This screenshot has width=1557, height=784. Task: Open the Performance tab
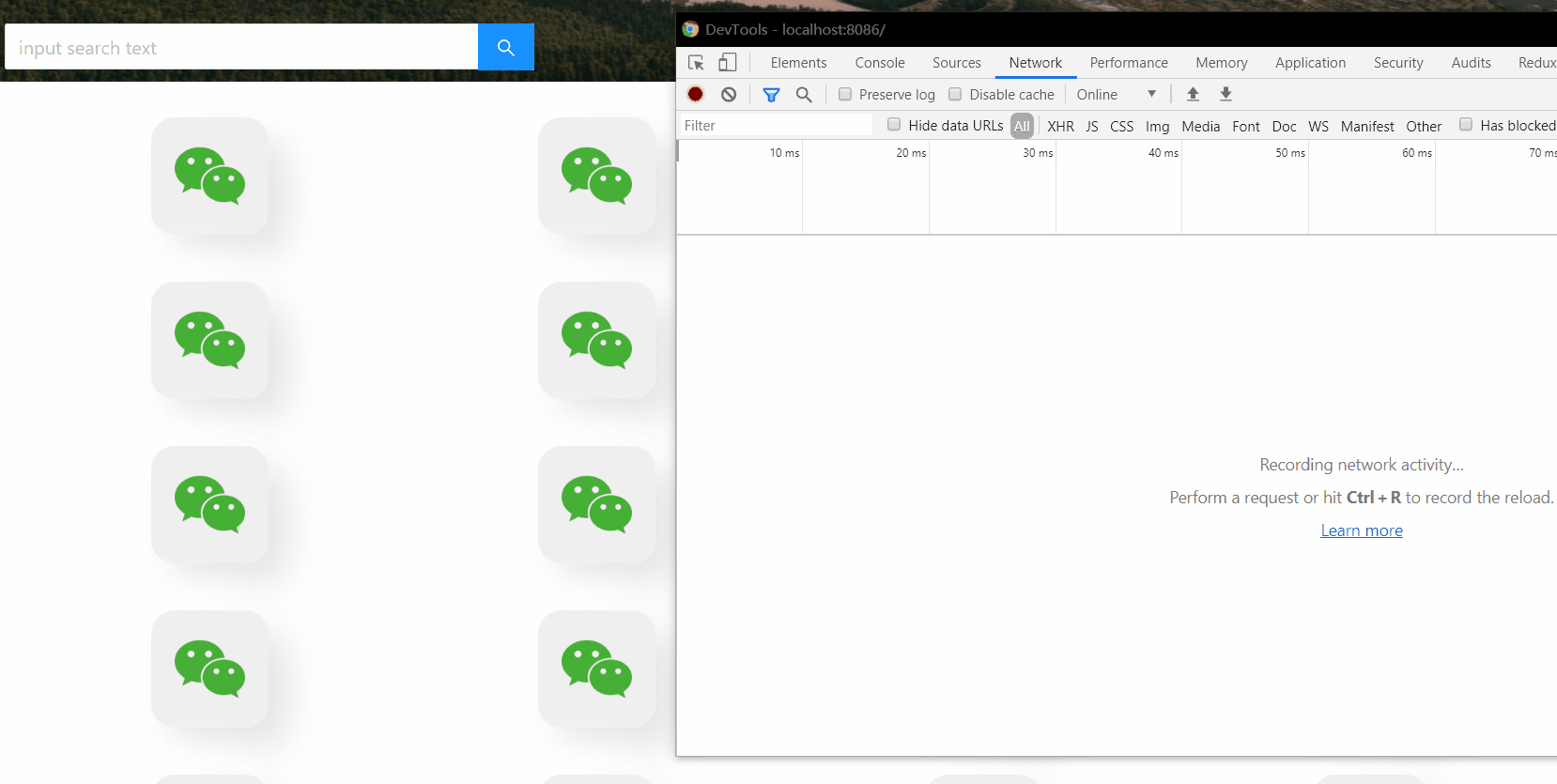pos(1128,63)
